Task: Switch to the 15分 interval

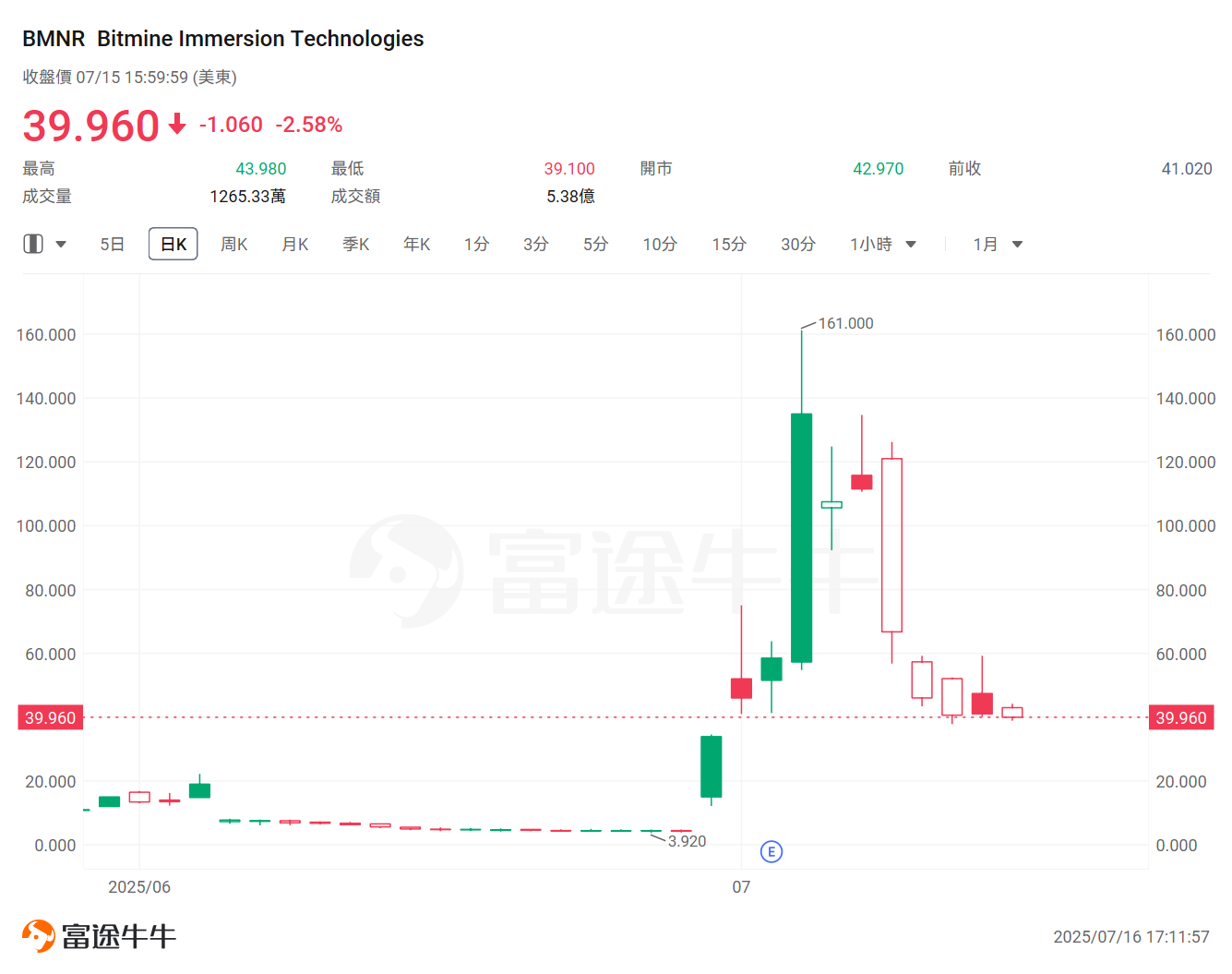Action: [x=728, y=245]
